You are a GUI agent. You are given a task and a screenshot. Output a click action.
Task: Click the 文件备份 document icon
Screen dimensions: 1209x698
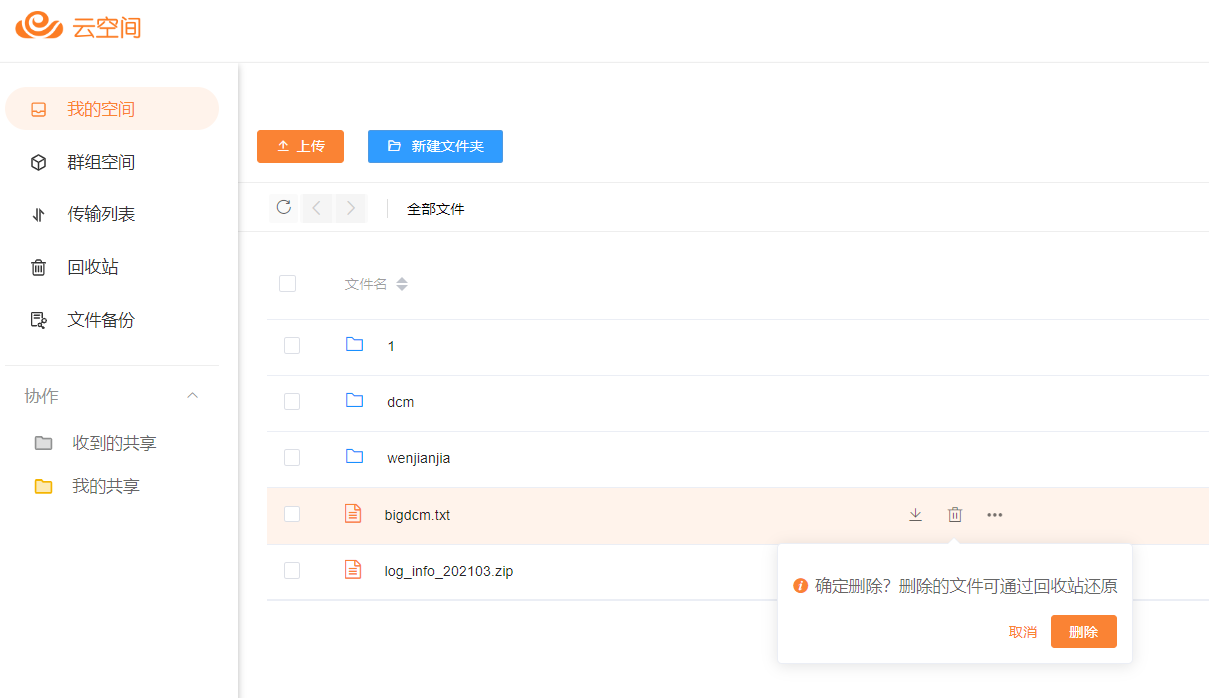[39, 320]
